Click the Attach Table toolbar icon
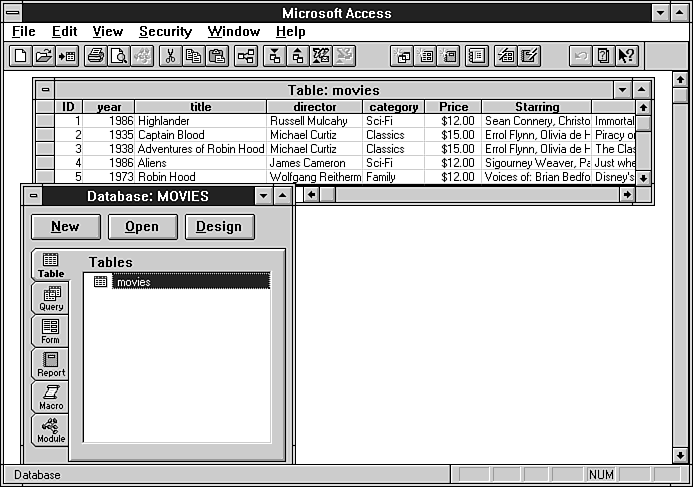The height and width of the screenshot is (487, 693). (x=67, y=56)
